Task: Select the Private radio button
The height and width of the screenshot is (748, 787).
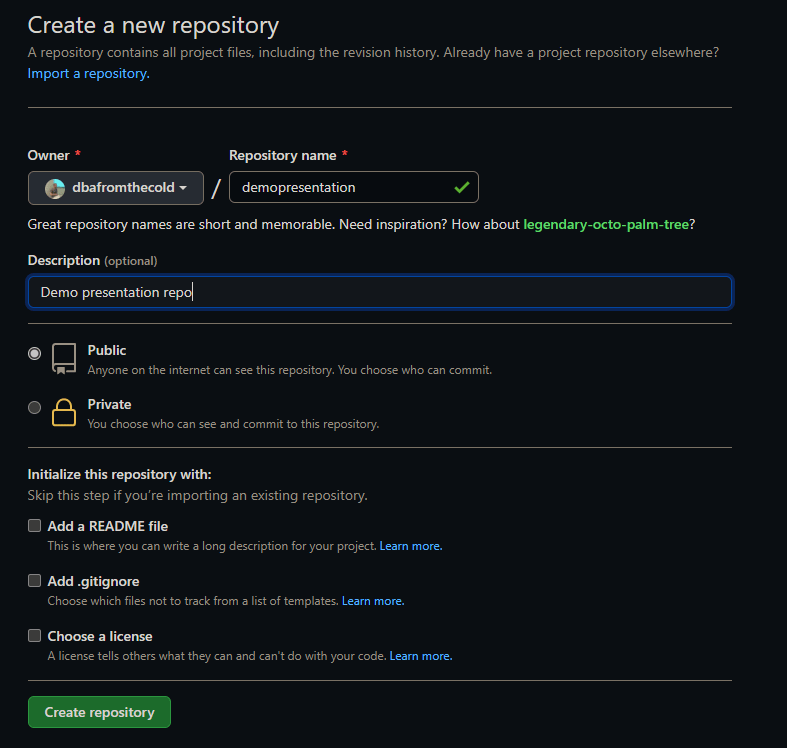Action: click(35, 407)
